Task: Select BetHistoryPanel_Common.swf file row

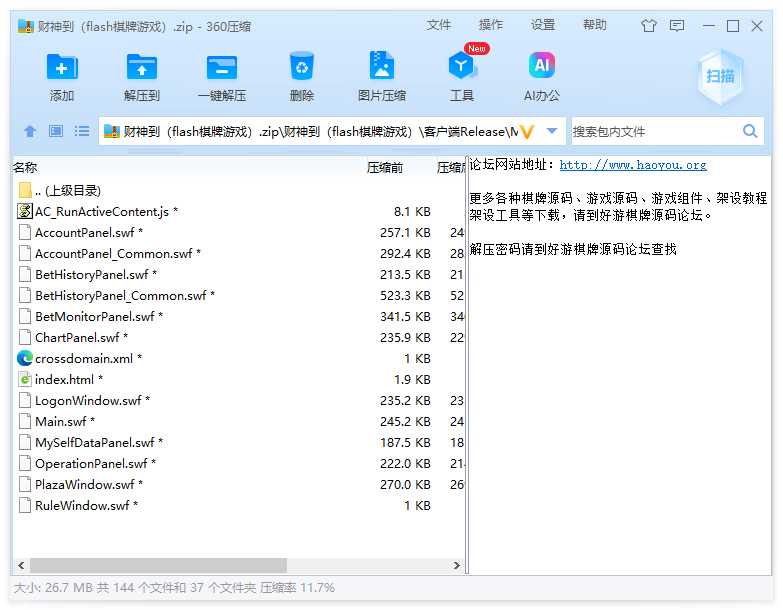Action: (x=240, y=295)
